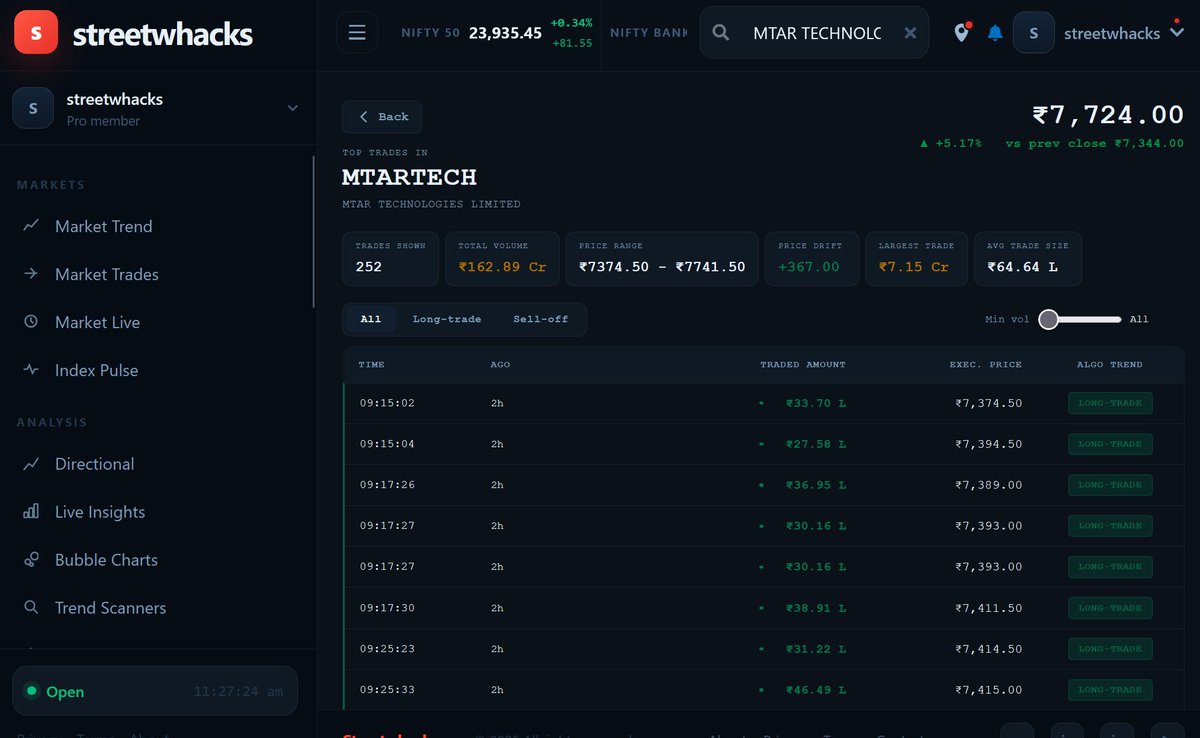Open Bubble Charts page
Viewport: 1200px width, 738px height.
(x=106, y=561)
